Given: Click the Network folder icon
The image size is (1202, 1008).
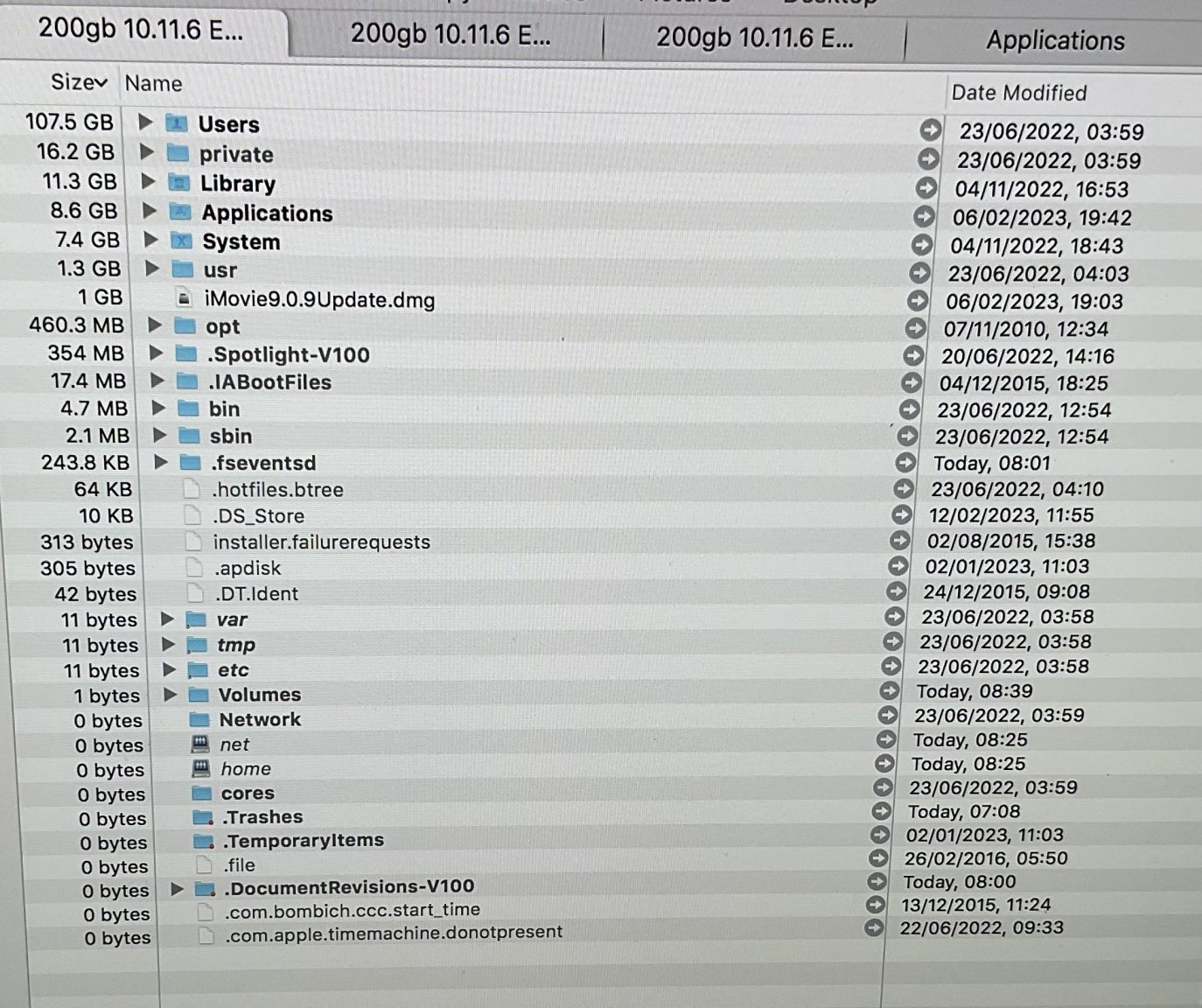Looking at the screenshot, I should coord(199,719).
